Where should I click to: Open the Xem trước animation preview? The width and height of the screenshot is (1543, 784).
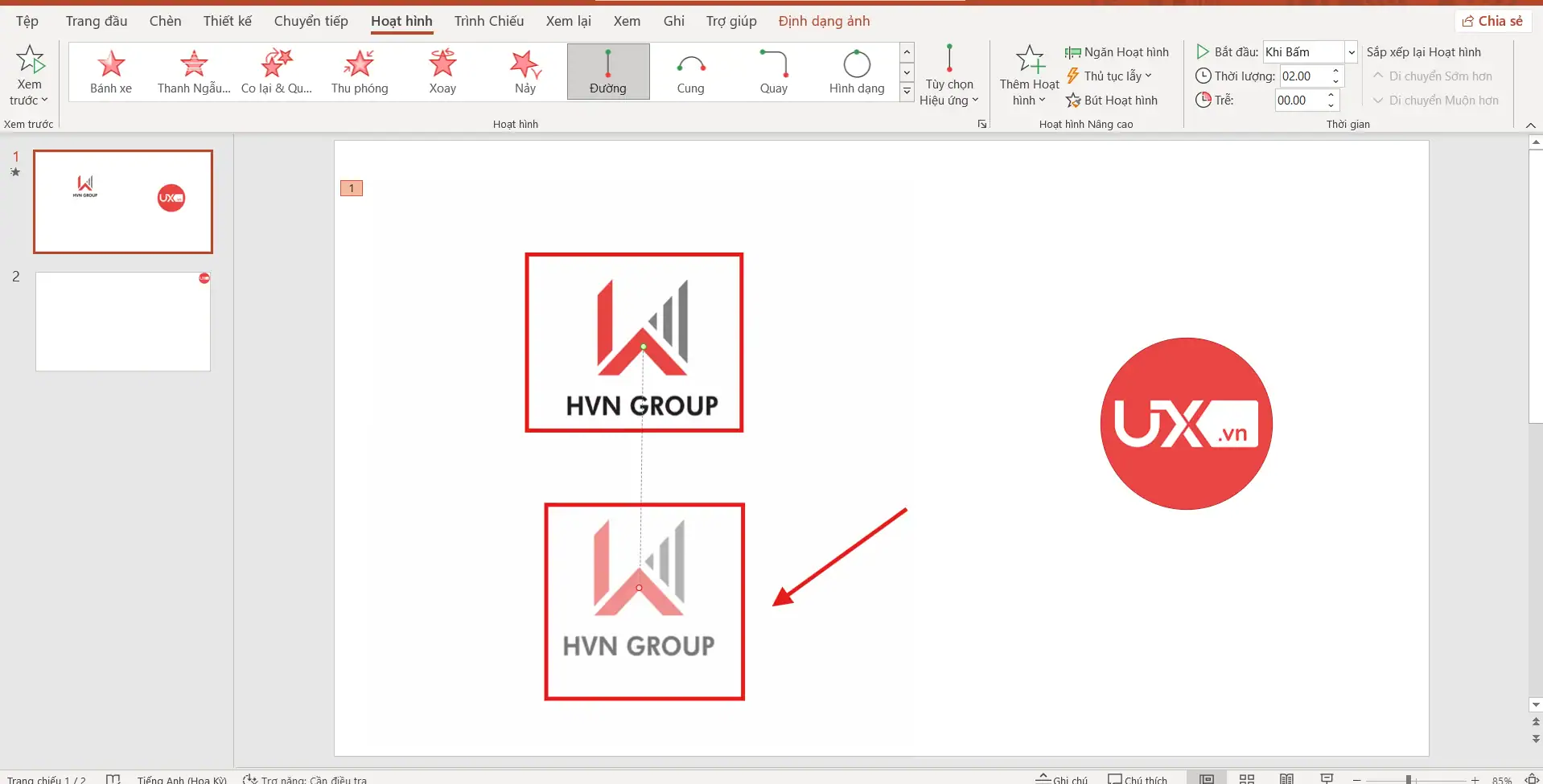tap(29, 76)
